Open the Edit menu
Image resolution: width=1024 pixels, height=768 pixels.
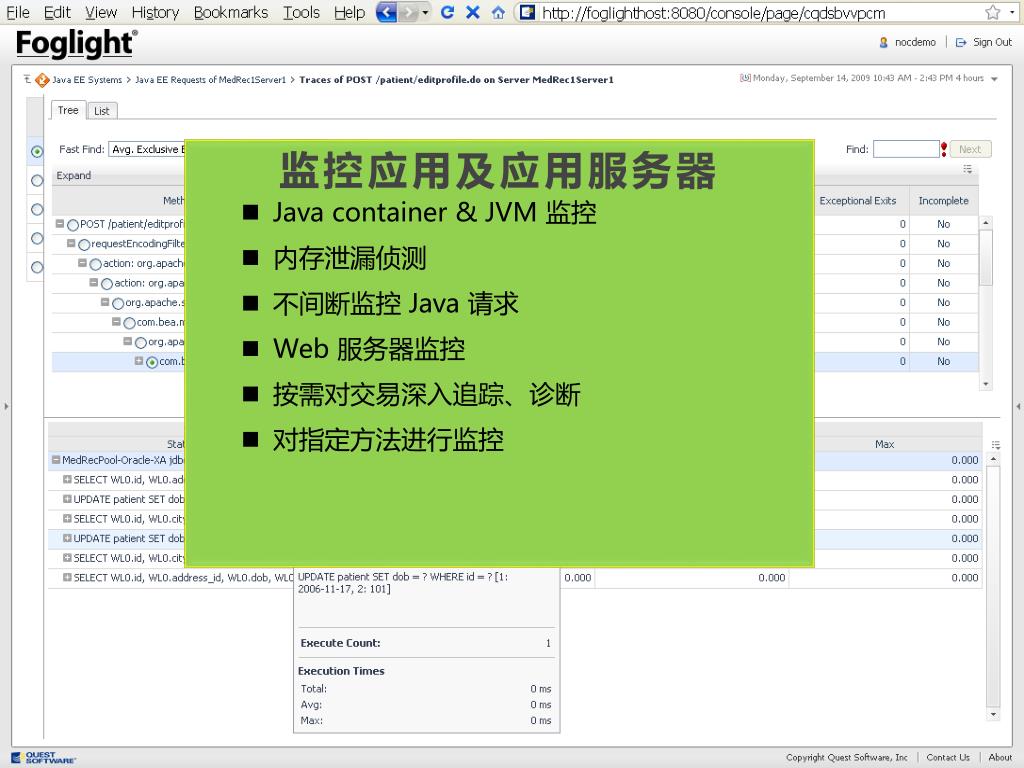(x=57, y=12)
